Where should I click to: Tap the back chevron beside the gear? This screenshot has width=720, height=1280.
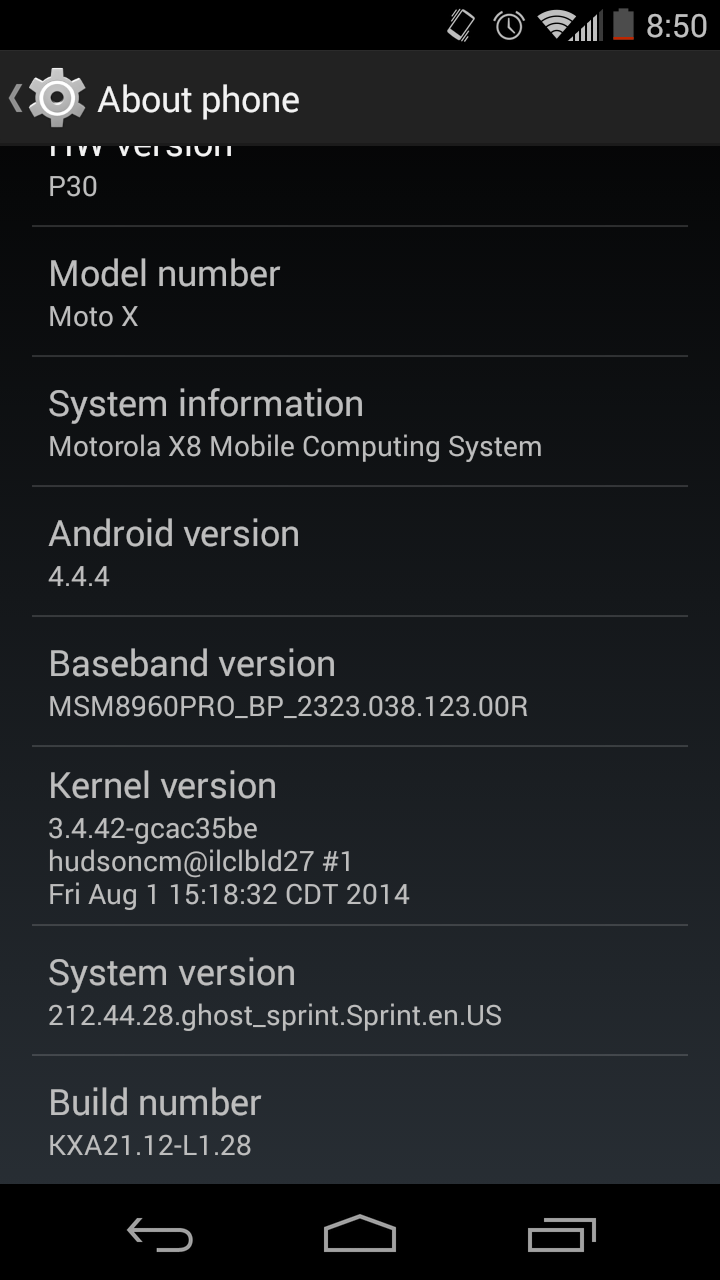click(15, 98)
